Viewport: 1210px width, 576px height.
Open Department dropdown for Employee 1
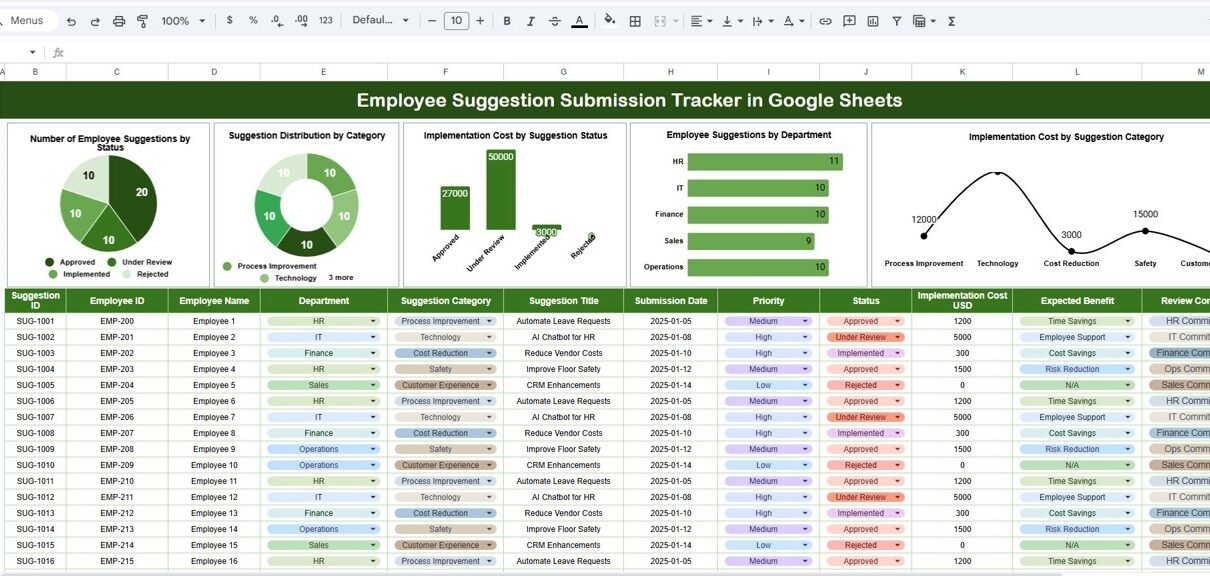pos(374,321)
